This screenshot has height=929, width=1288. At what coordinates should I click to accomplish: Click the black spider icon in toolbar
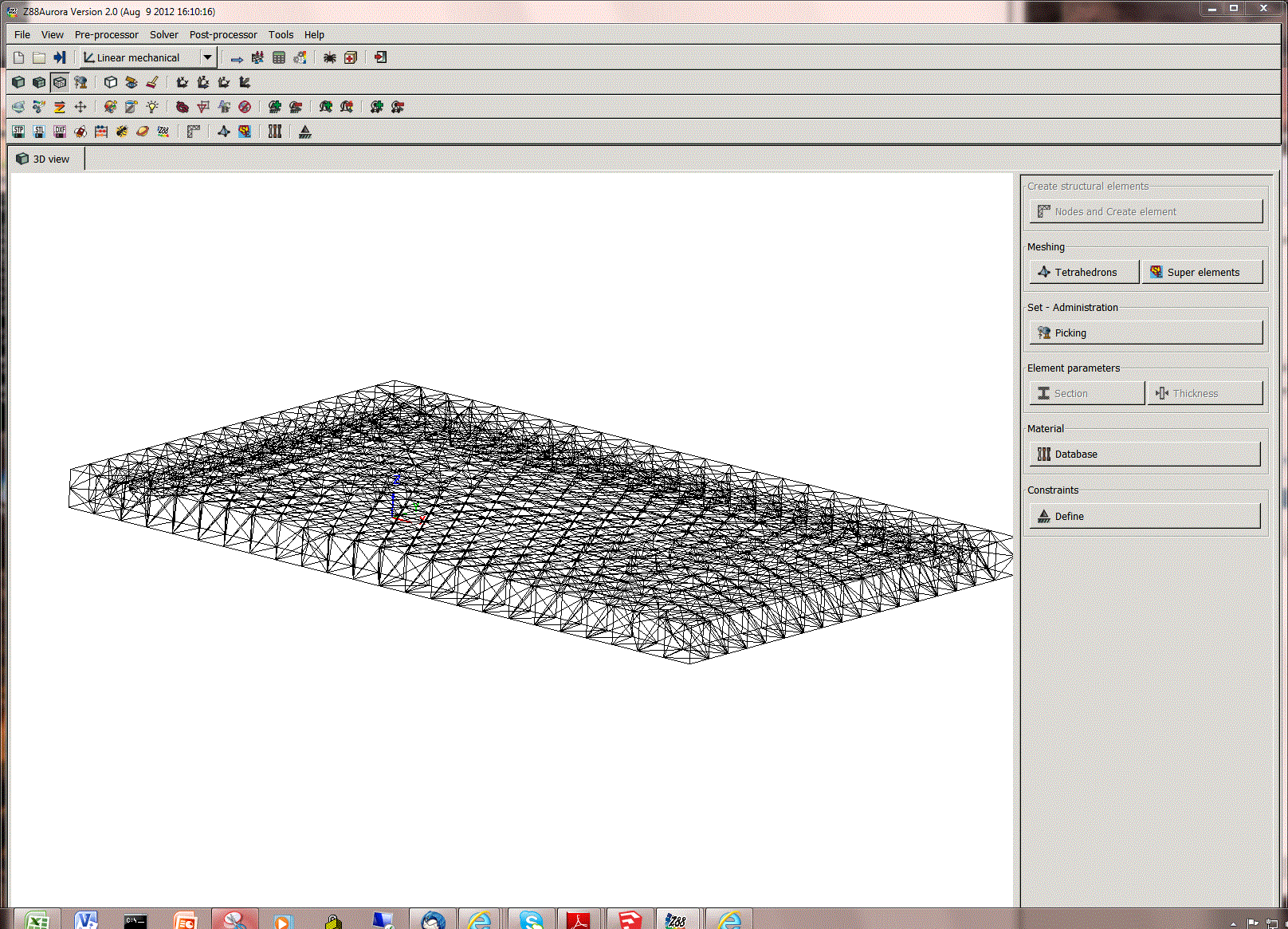click(x=329, y=58)
